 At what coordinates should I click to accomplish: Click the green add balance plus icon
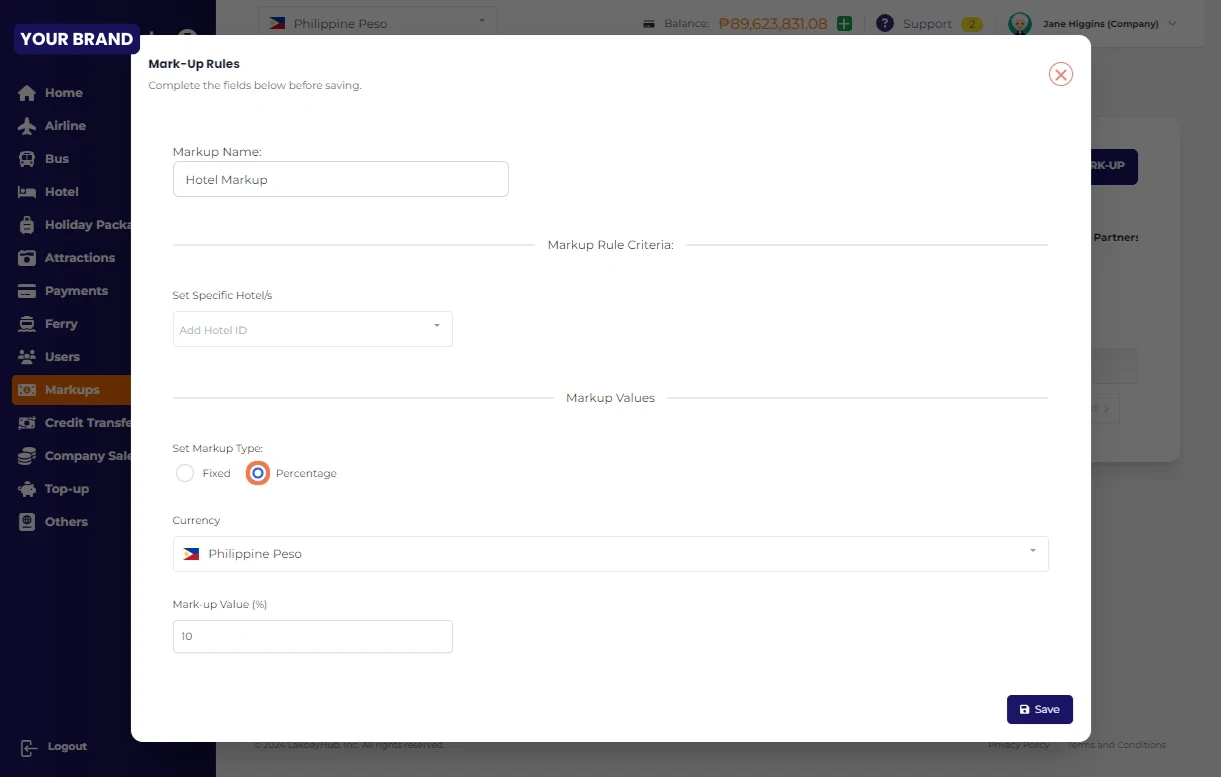[845, 23]
